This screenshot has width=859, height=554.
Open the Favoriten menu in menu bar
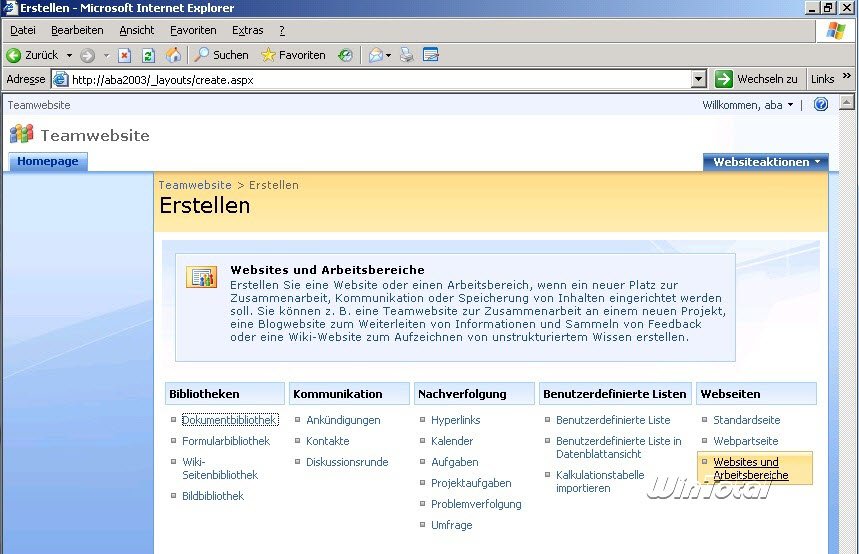(x=193, y=30)
